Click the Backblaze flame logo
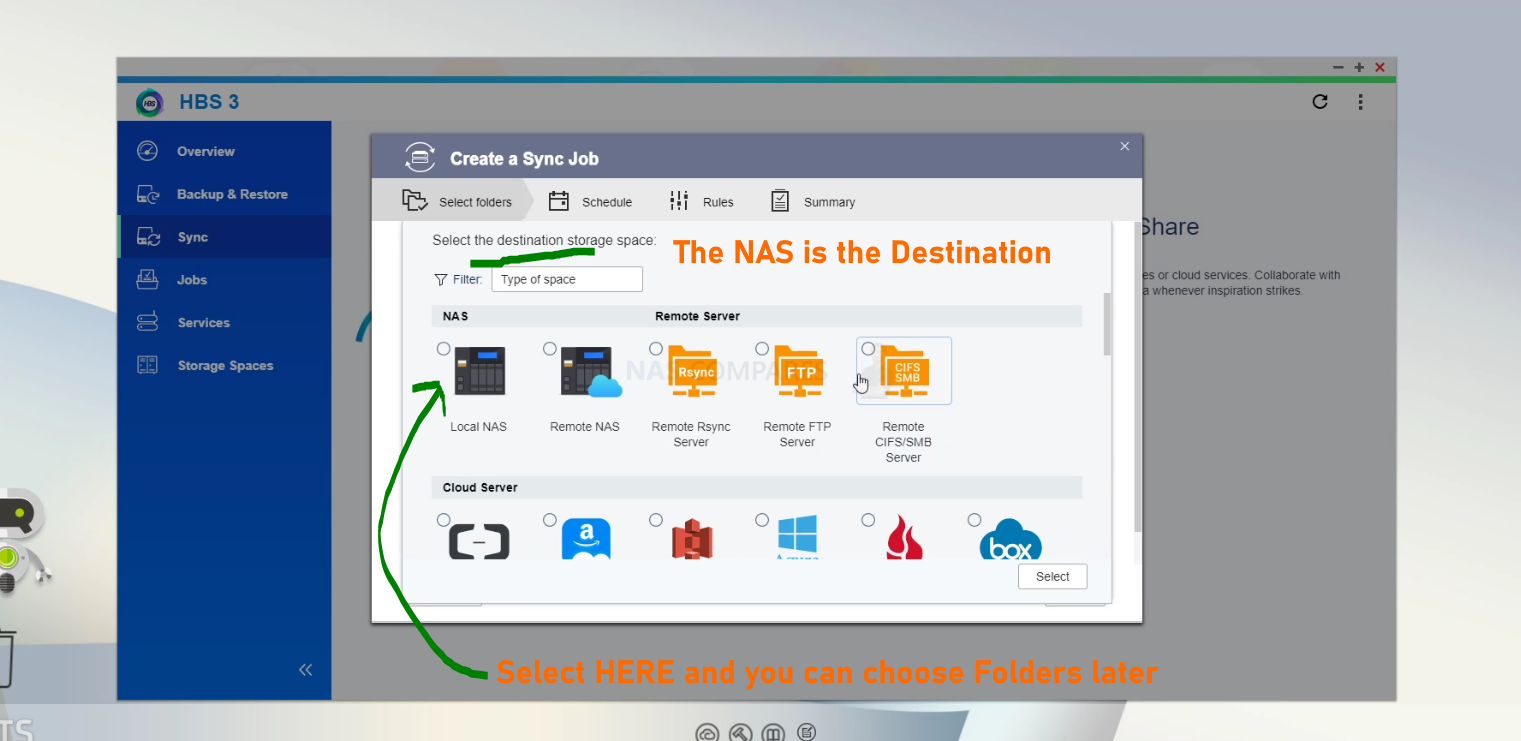This screenshot has height=741, width=1521. [x=905, y=538]
